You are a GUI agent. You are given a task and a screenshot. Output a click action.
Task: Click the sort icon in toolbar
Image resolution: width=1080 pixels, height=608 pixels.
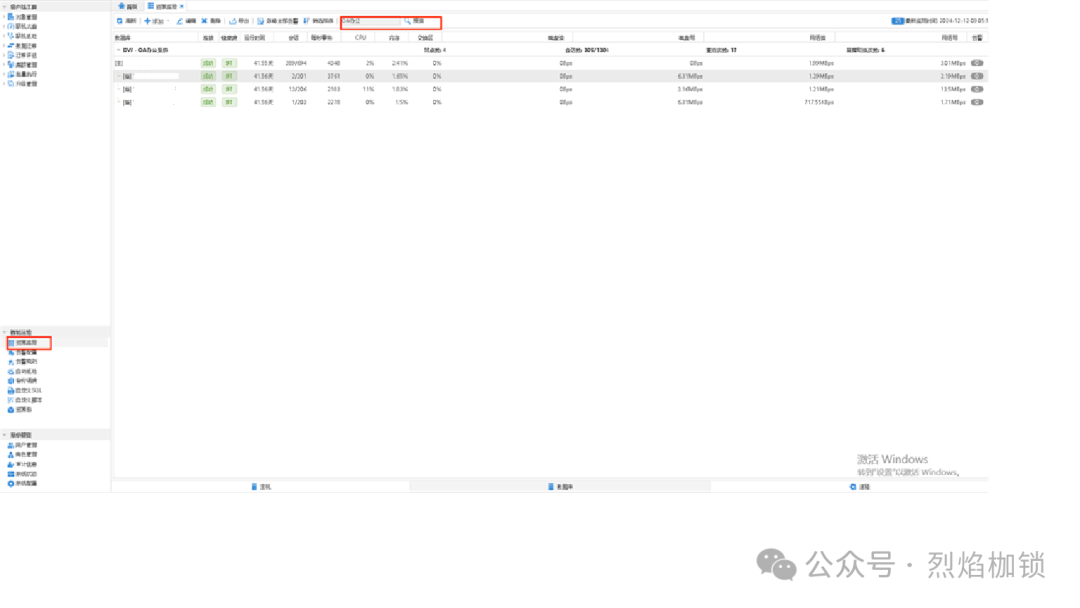point(307,21)
